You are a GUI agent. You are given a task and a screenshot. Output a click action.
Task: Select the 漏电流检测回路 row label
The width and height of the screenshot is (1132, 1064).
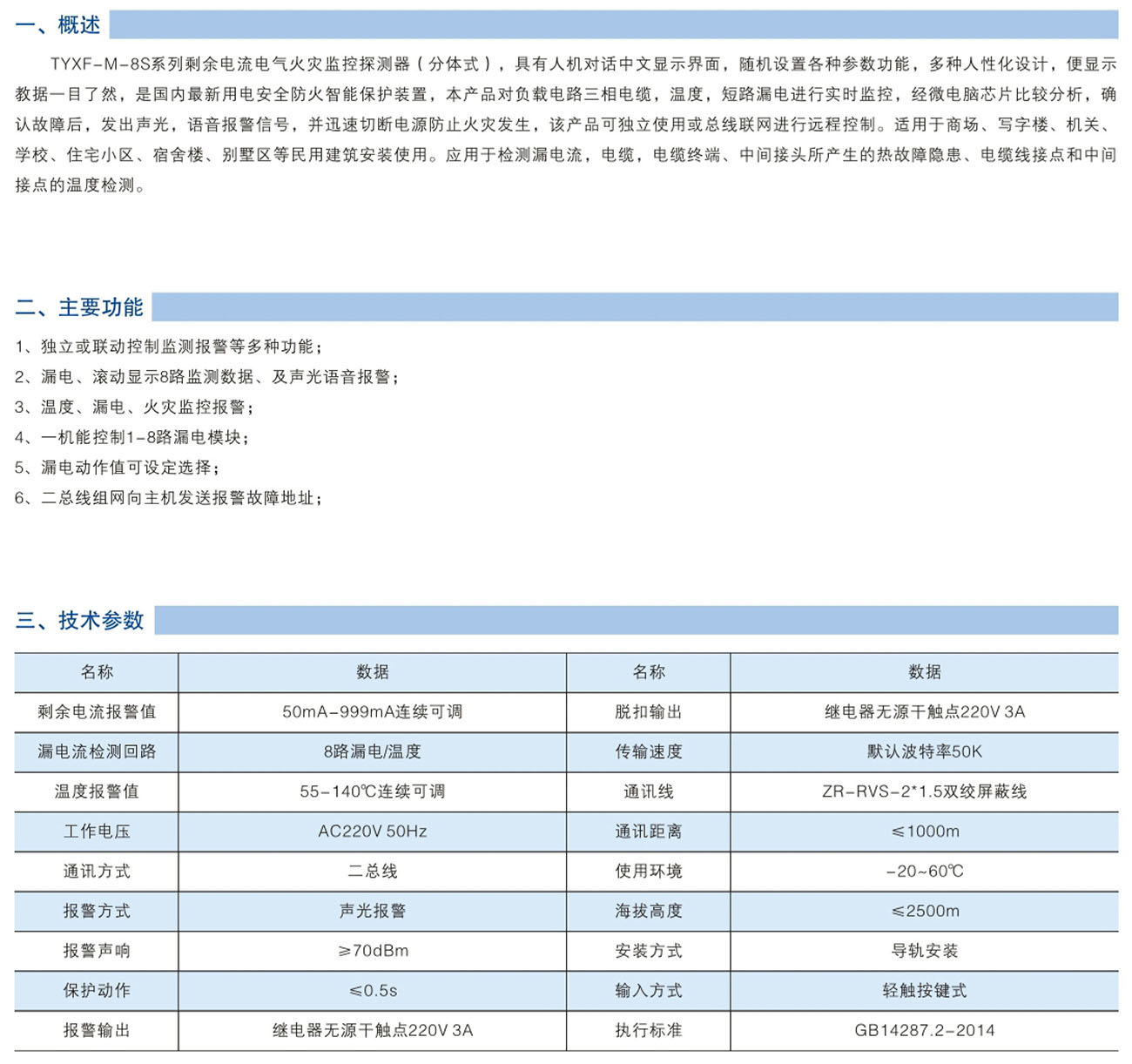pos(97,751)
